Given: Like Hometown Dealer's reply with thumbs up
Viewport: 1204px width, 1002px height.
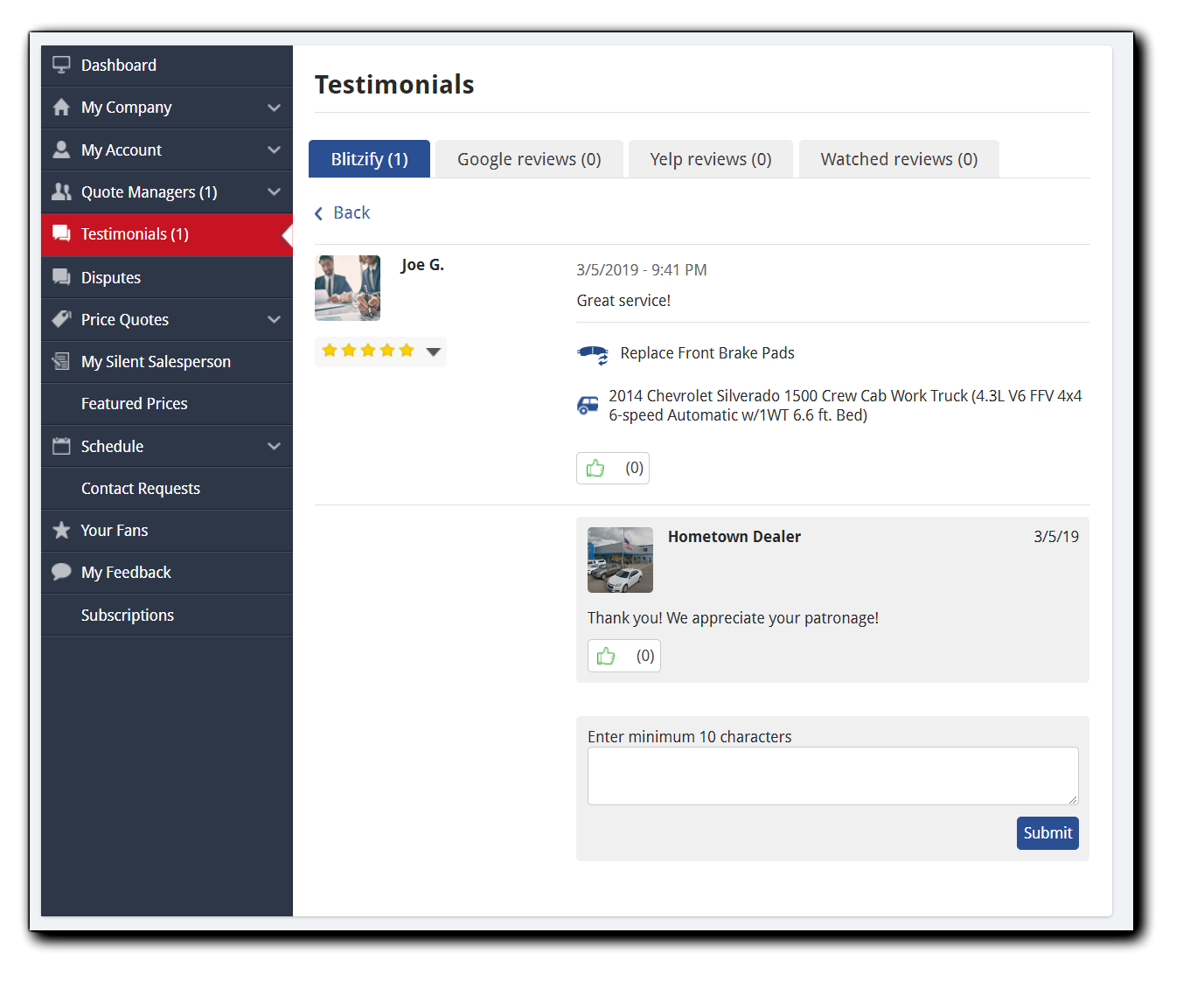Looking at the screenshot, I should point(607,656).
